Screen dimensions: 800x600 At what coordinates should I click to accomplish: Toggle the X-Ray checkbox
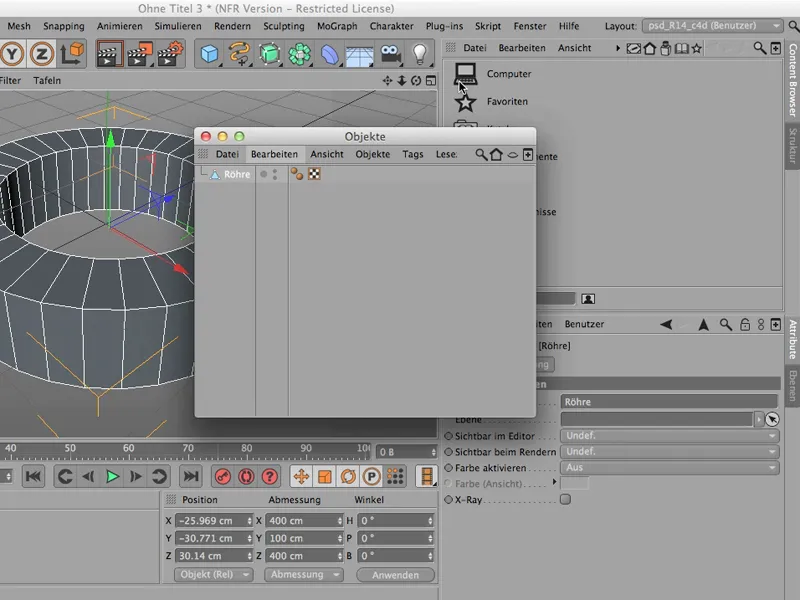point(566,499)
